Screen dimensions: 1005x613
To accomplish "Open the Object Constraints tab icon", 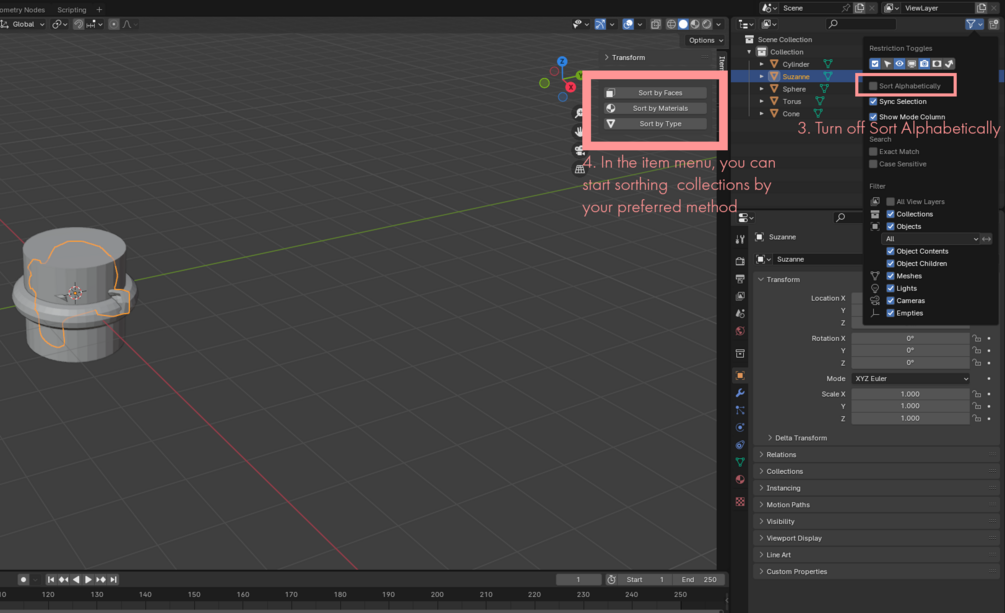I will 740,445.
